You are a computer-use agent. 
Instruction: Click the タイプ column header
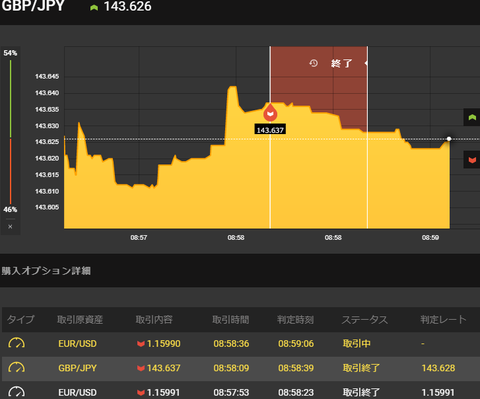tap(21, 319)
